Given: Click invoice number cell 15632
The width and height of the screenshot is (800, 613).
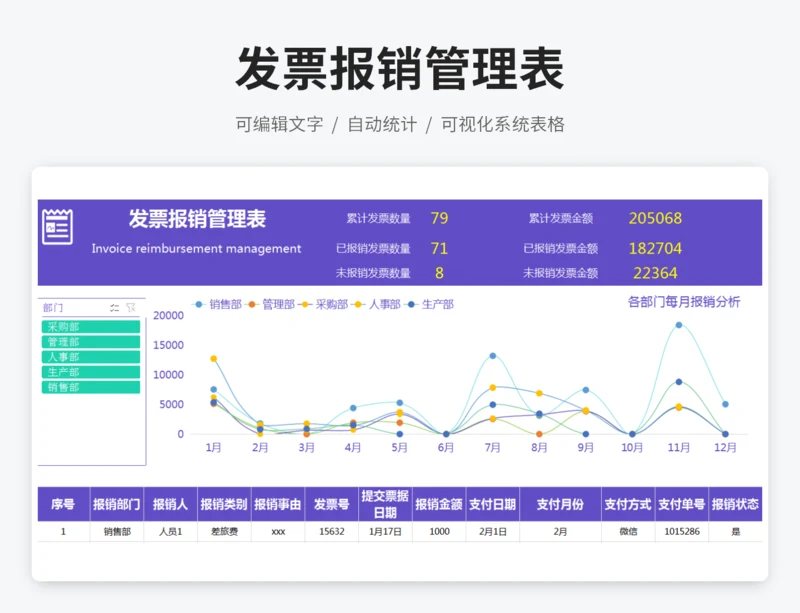Looking at the screenshot, I should 332,531.
